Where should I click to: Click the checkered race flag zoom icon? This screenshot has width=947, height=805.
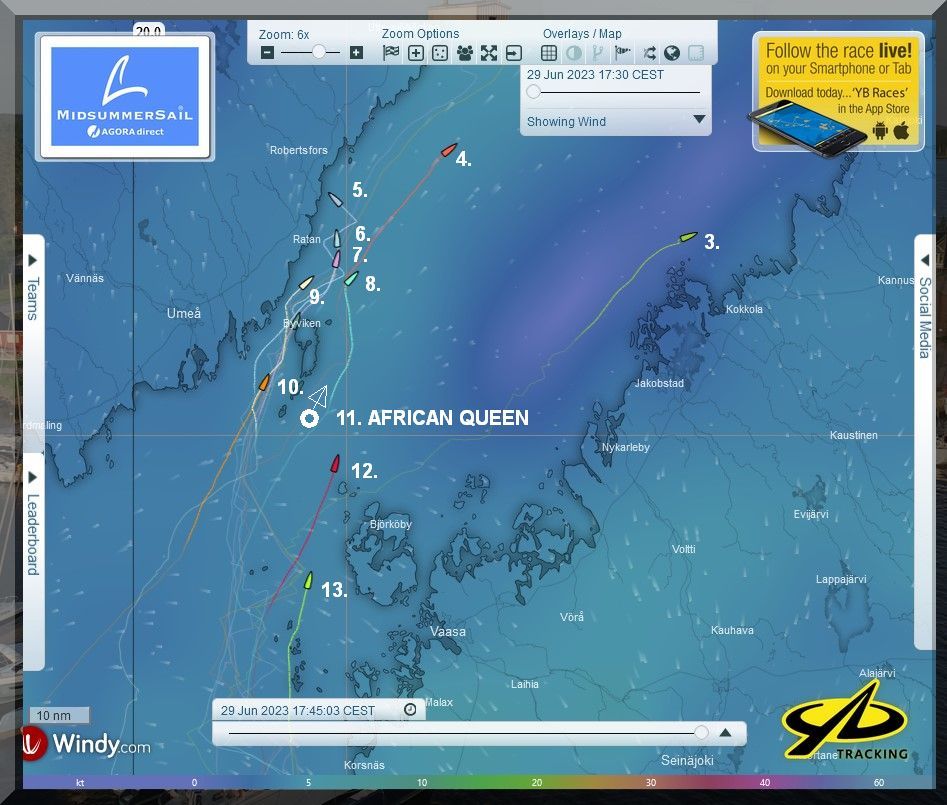click(390, 53)
